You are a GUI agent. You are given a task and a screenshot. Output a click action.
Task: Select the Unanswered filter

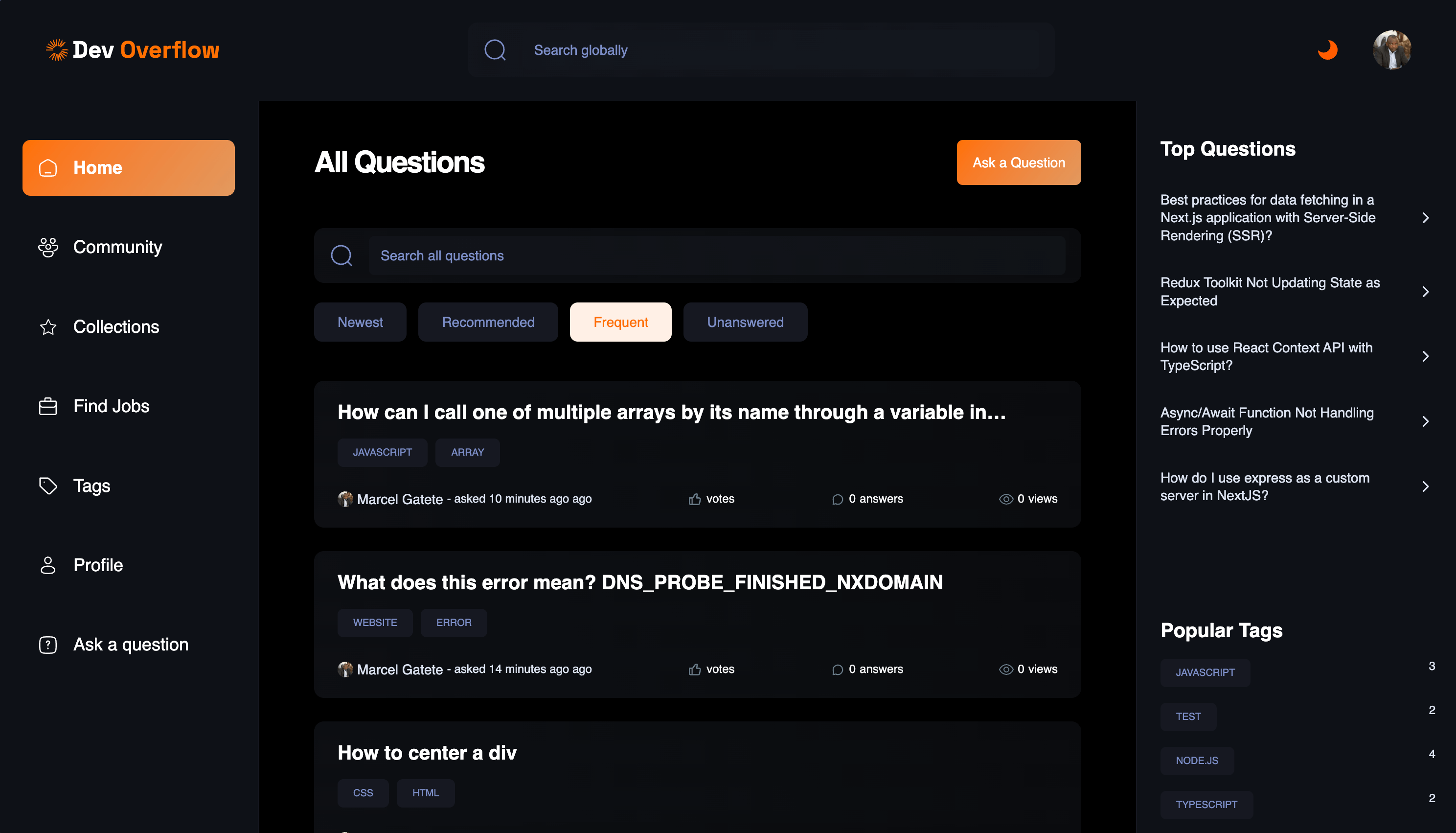pyautogui.click(x=745, y=322)
